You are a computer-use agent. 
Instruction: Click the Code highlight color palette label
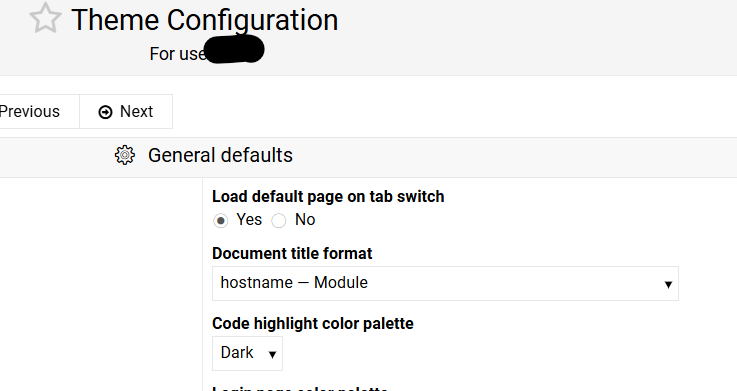[x=313, y=323]
